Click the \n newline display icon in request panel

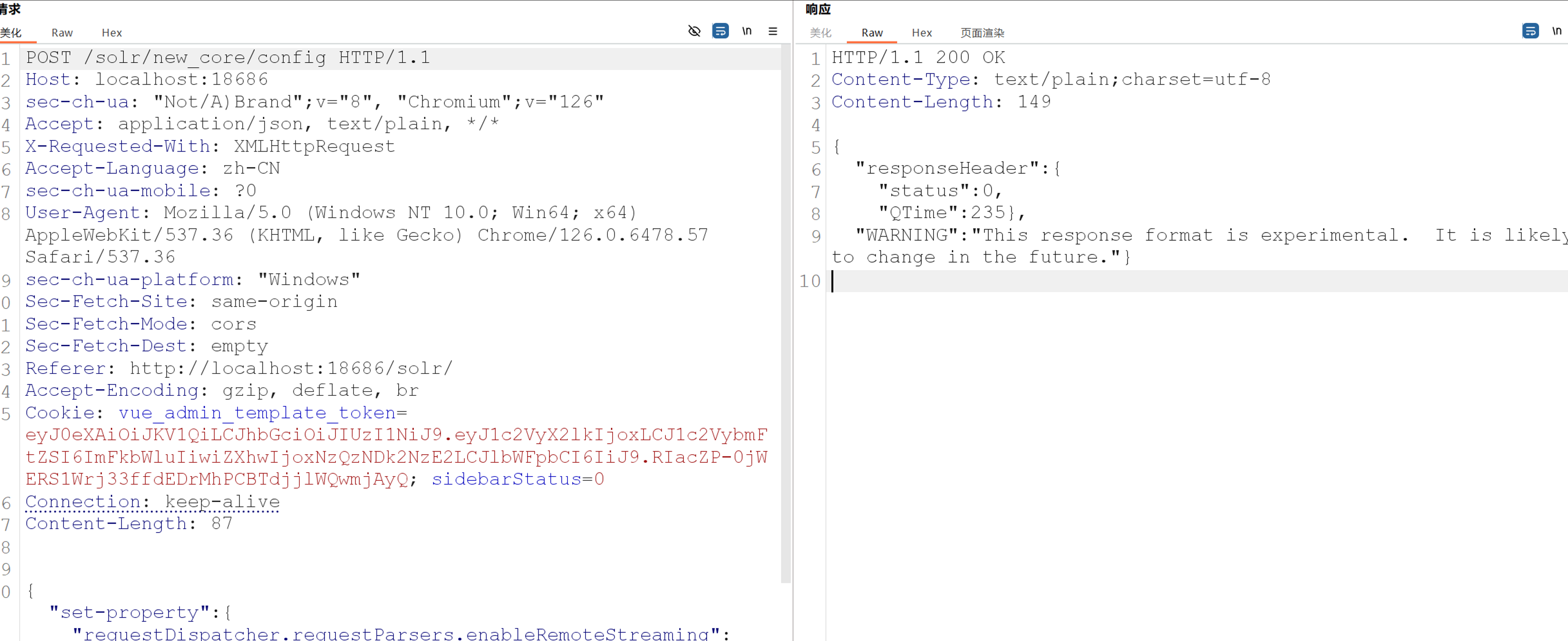point(747,31)
